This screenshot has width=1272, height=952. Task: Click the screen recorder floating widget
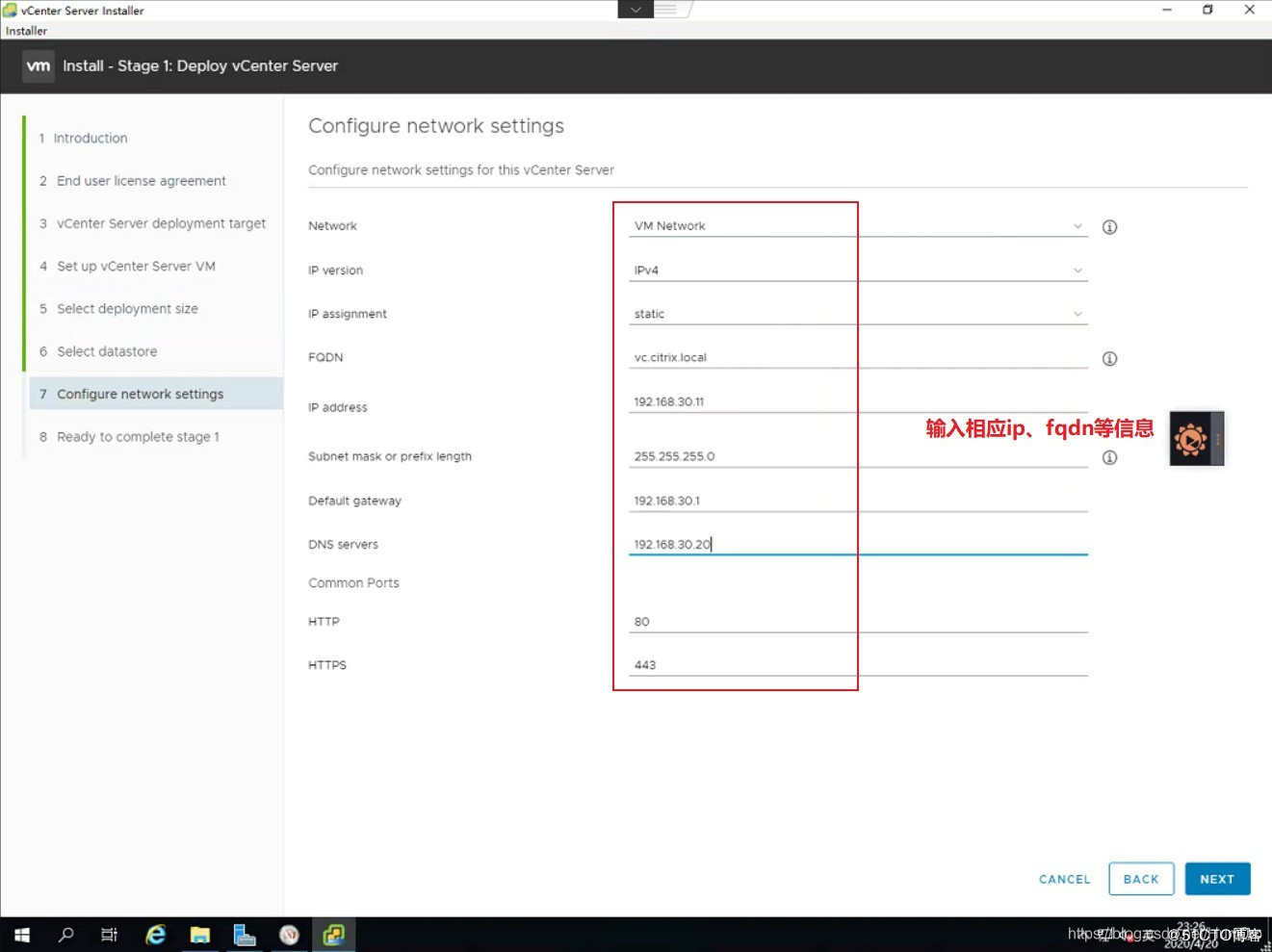[x=1197, y=439]
